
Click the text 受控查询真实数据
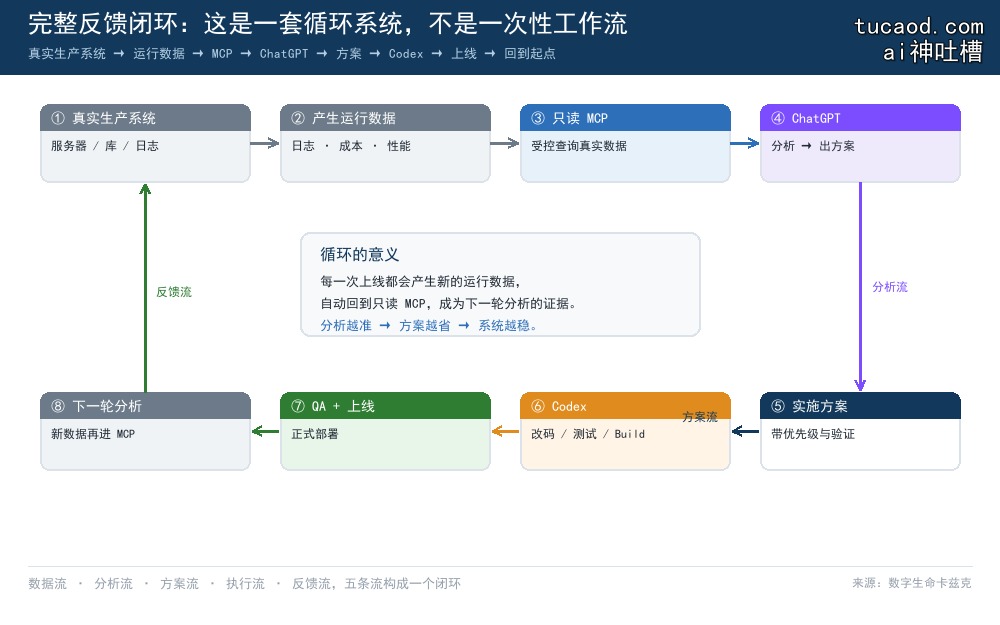pyautogui.click(x=579, y=146)
